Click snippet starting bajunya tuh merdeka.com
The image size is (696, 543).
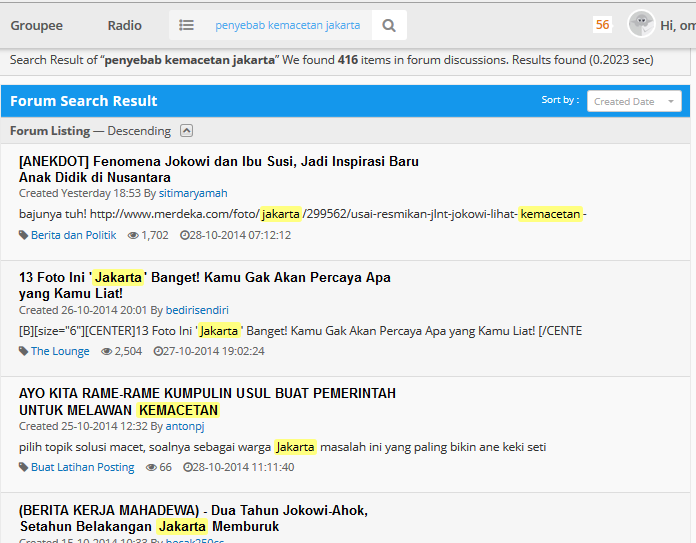(303, 214)
